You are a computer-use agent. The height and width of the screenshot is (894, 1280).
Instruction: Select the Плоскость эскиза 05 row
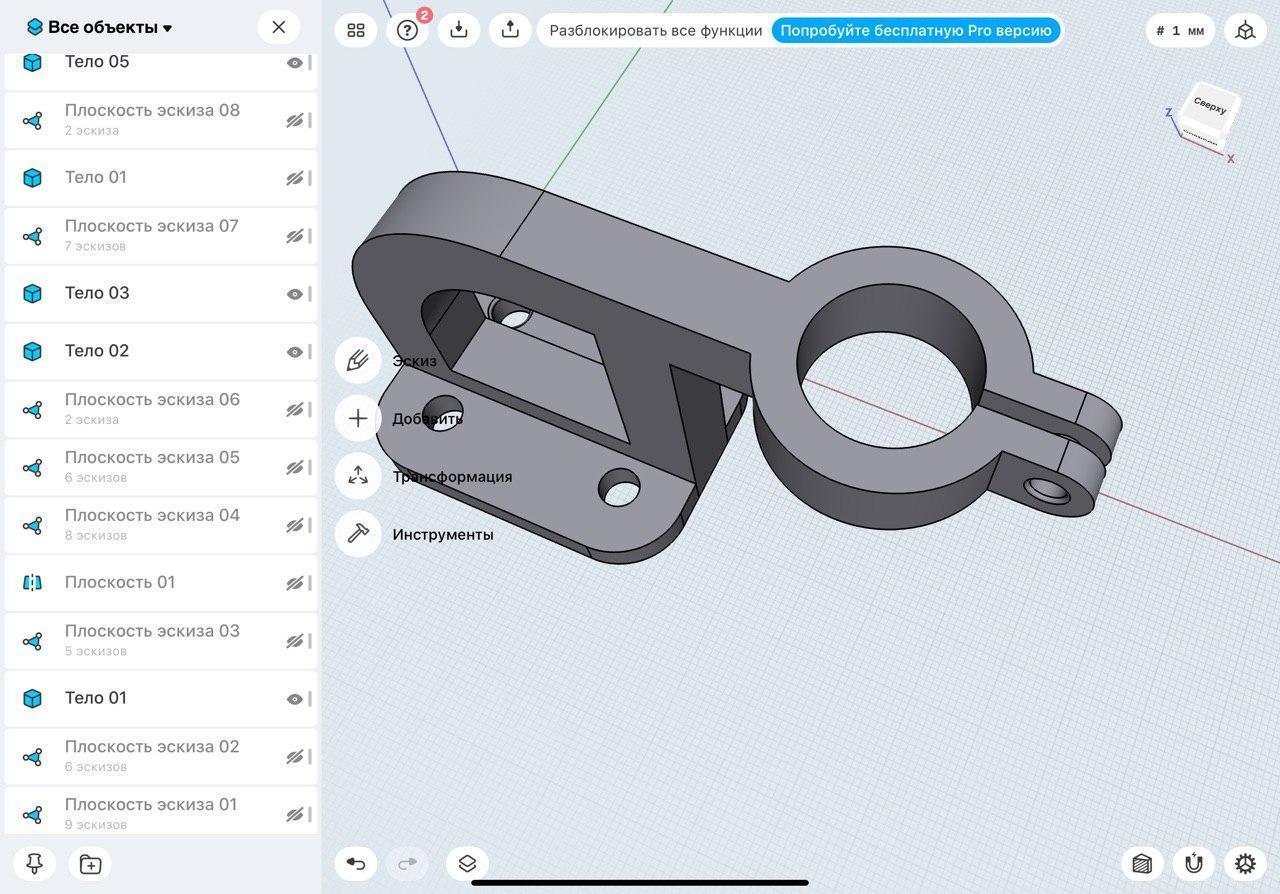(161, 467)
